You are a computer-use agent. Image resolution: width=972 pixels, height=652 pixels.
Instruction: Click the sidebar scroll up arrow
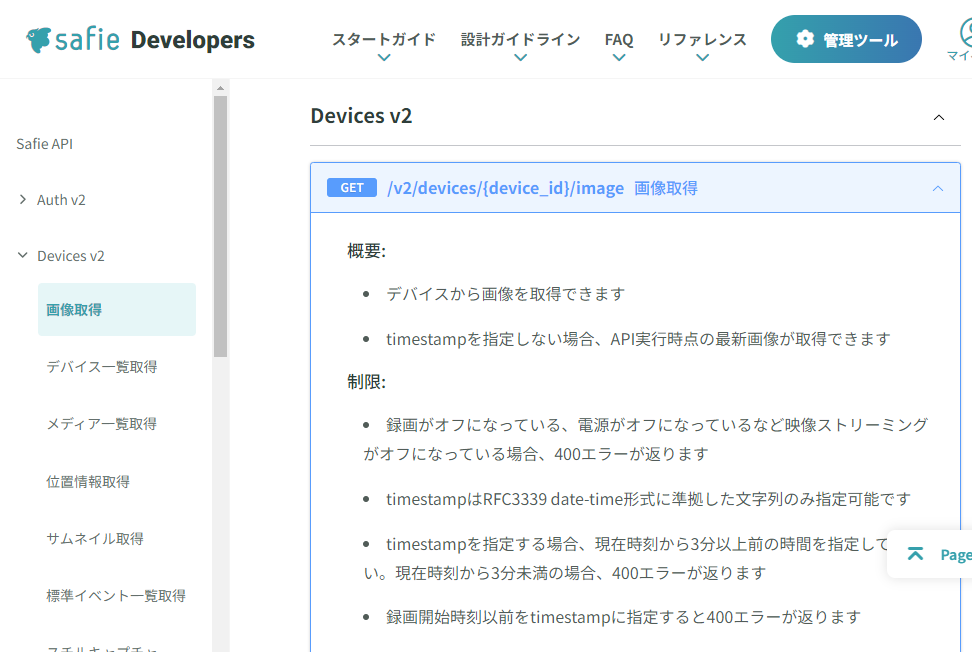point(221,89)
